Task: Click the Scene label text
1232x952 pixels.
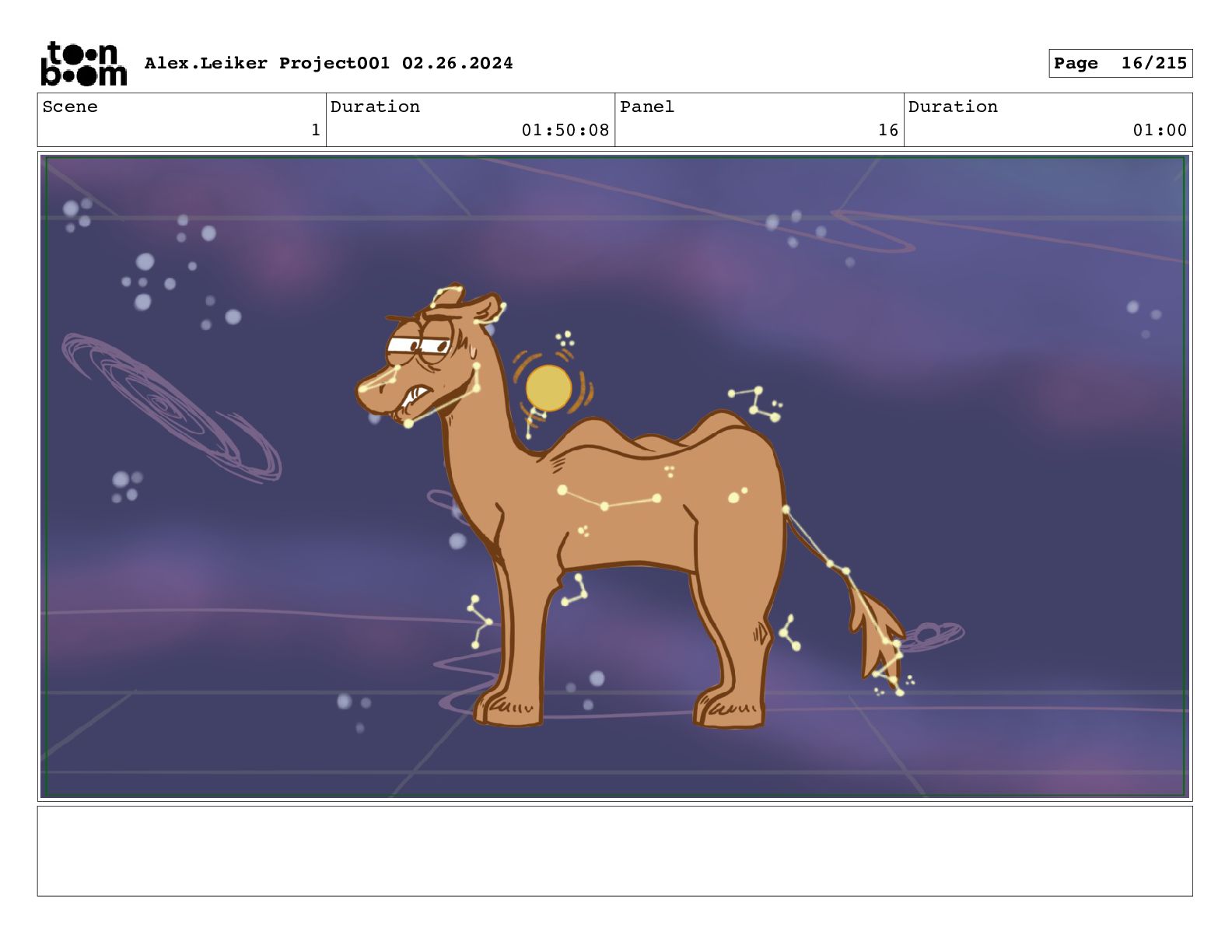Action: (70, 107)
